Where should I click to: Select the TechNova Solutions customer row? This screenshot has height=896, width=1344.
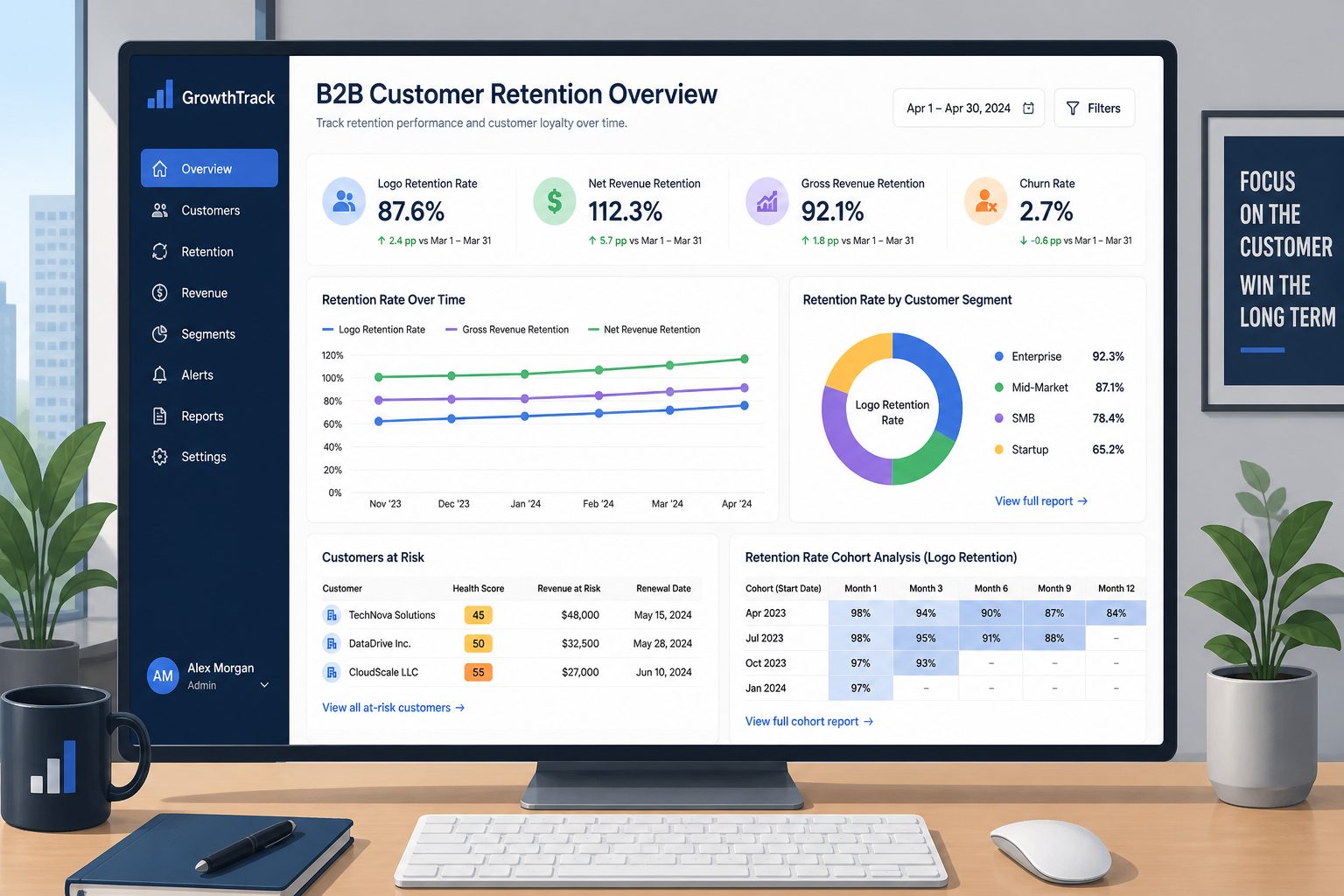pos(512,615)
